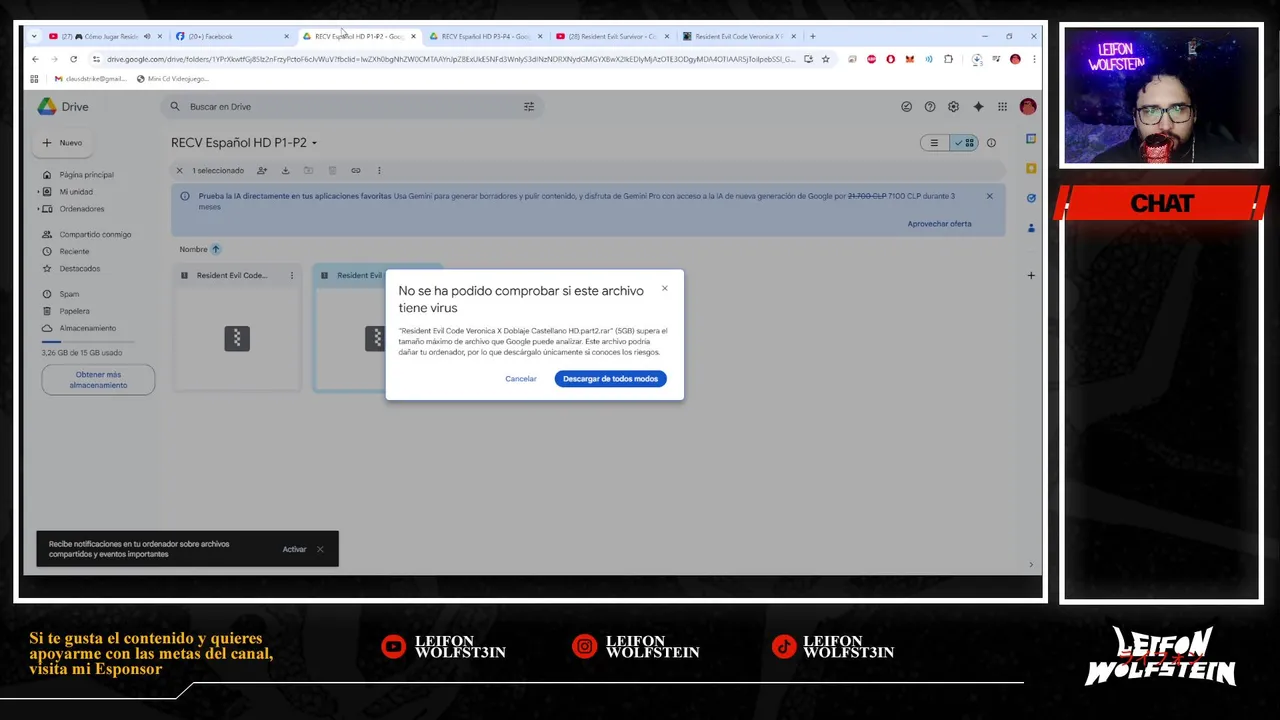1280x720 pixels.
Task: Open the Google apps grid
Action: (x=1002, y=107)
